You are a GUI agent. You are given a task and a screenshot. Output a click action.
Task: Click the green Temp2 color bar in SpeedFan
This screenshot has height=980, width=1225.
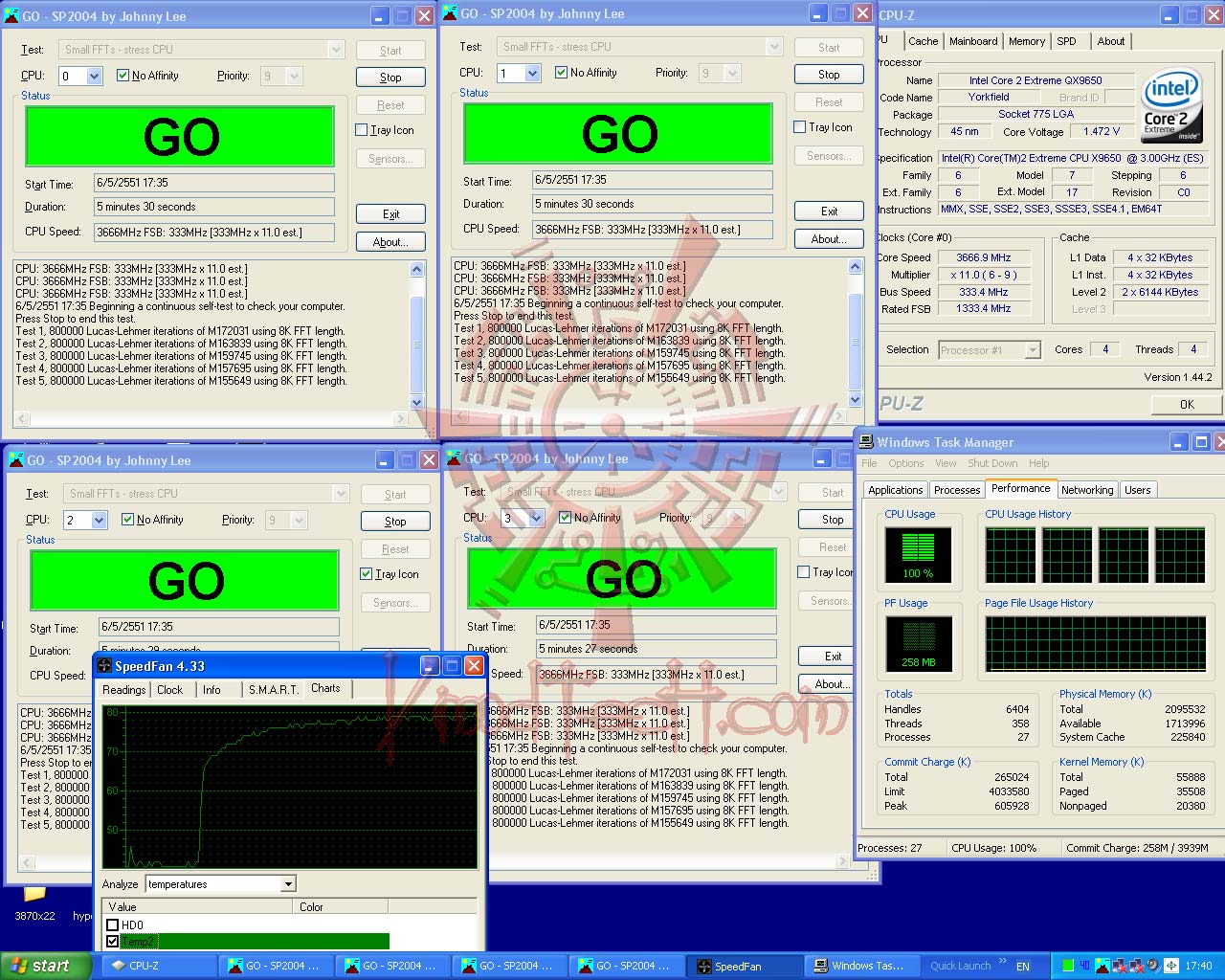[254, 942]
